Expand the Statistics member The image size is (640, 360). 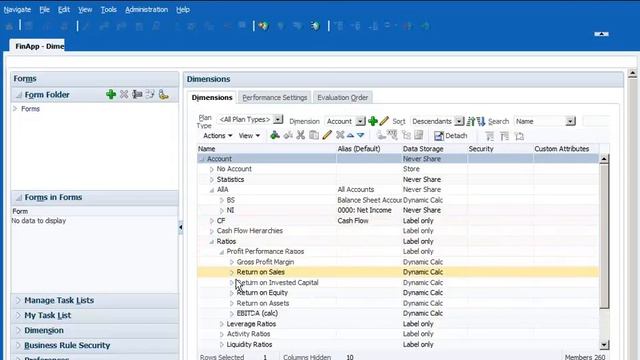211,180
